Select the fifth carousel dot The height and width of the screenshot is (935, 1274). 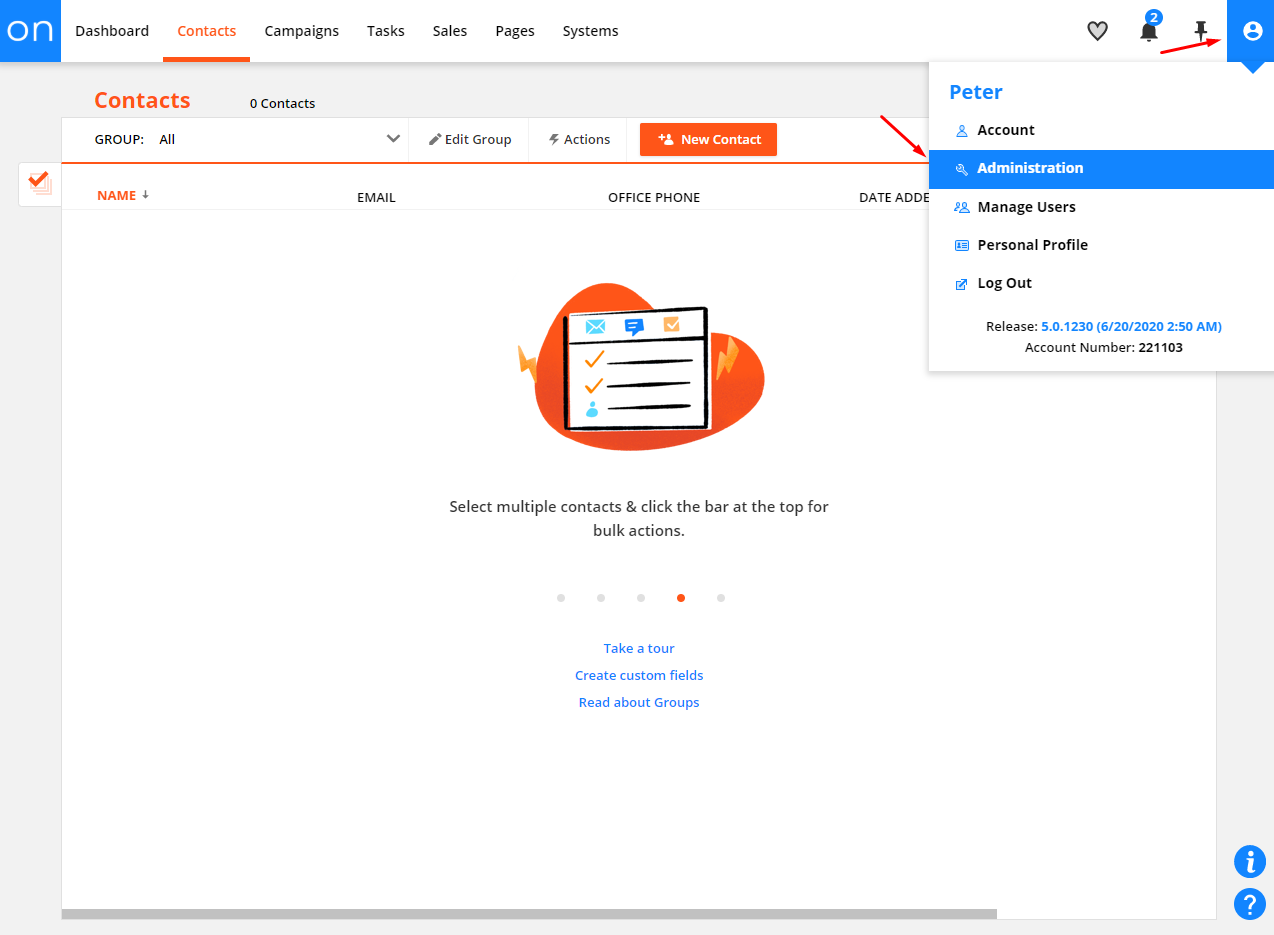pos(721,598)
